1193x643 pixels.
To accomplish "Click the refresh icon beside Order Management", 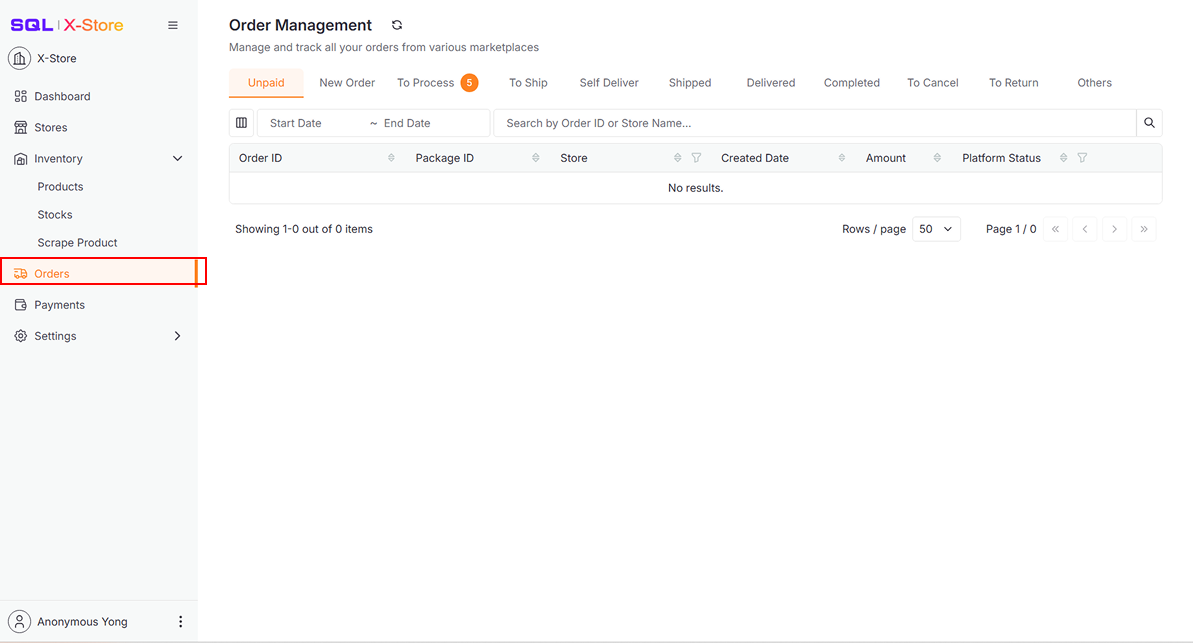I will pyautogui.click(x=397, y=25).
